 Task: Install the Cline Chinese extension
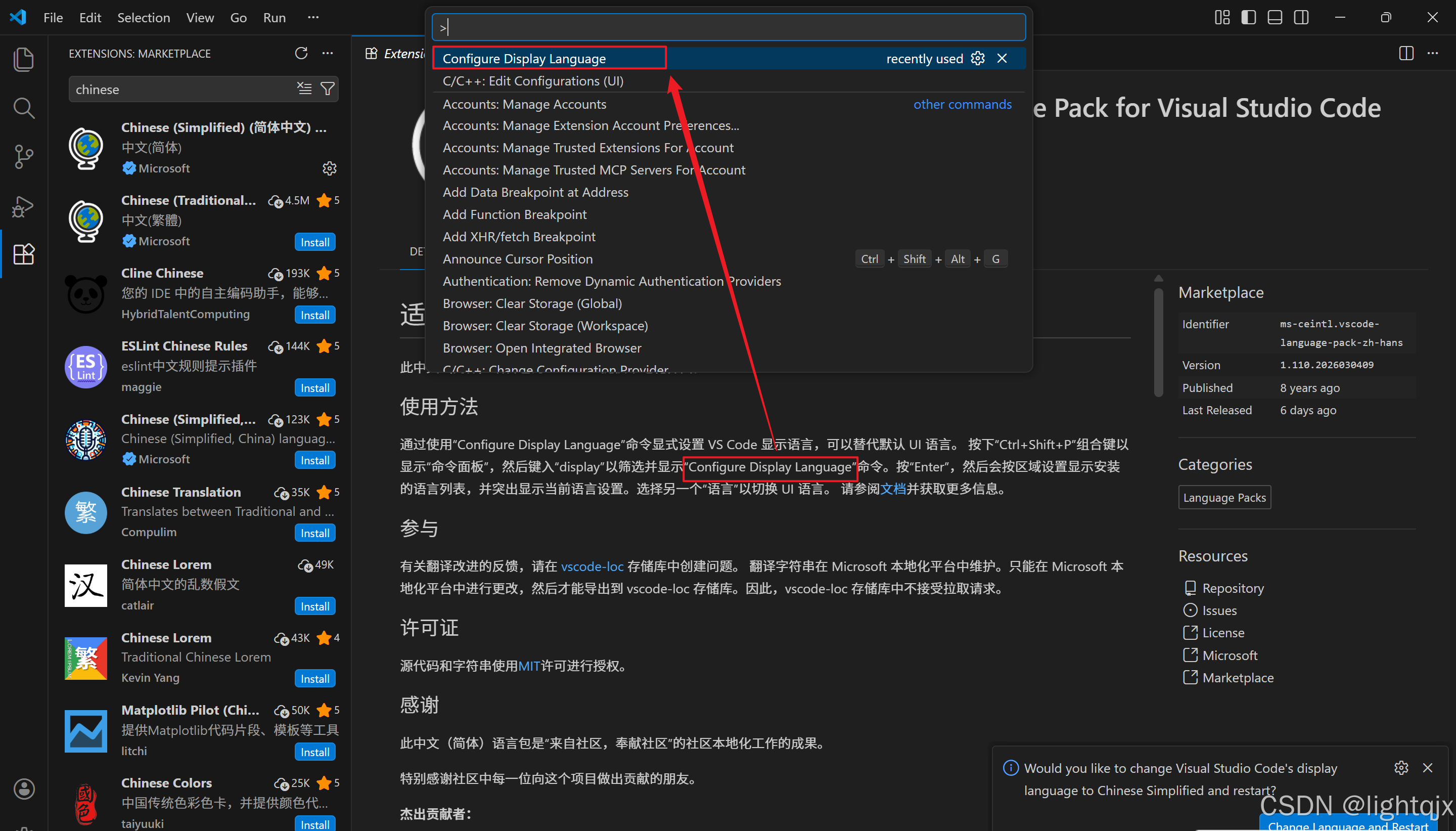(315, 315)
